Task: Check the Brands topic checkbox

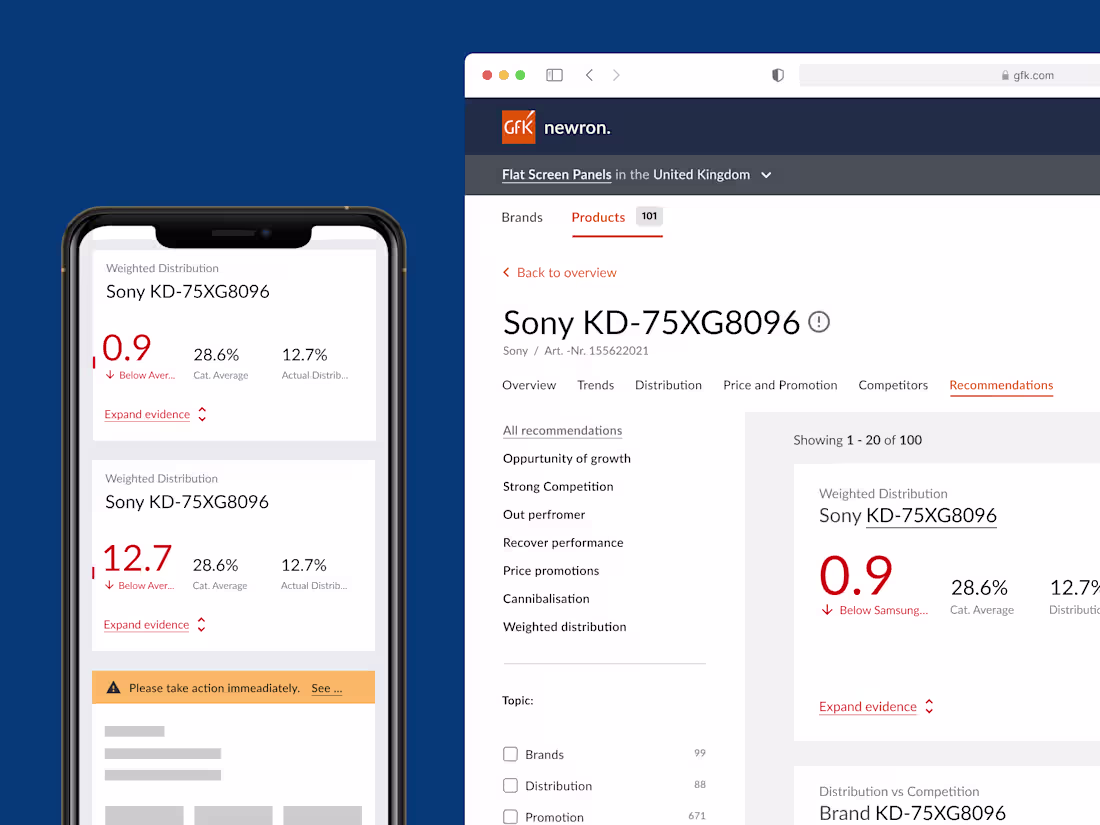Action: [x=511, y=754]
